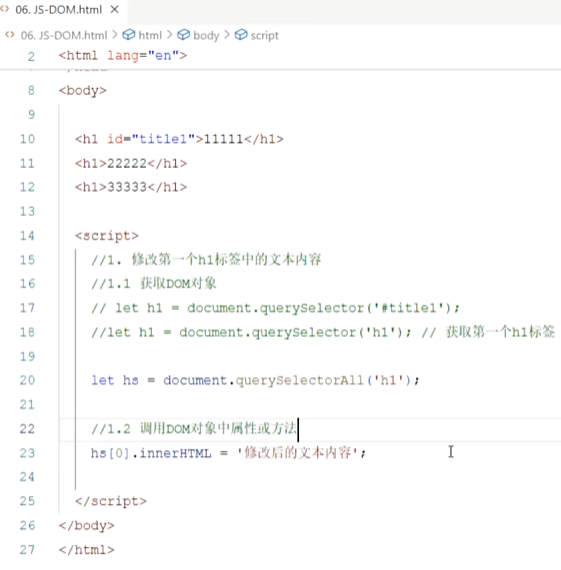Click the 33333 h1 line
561x570 pixels.
pos(131,187)
